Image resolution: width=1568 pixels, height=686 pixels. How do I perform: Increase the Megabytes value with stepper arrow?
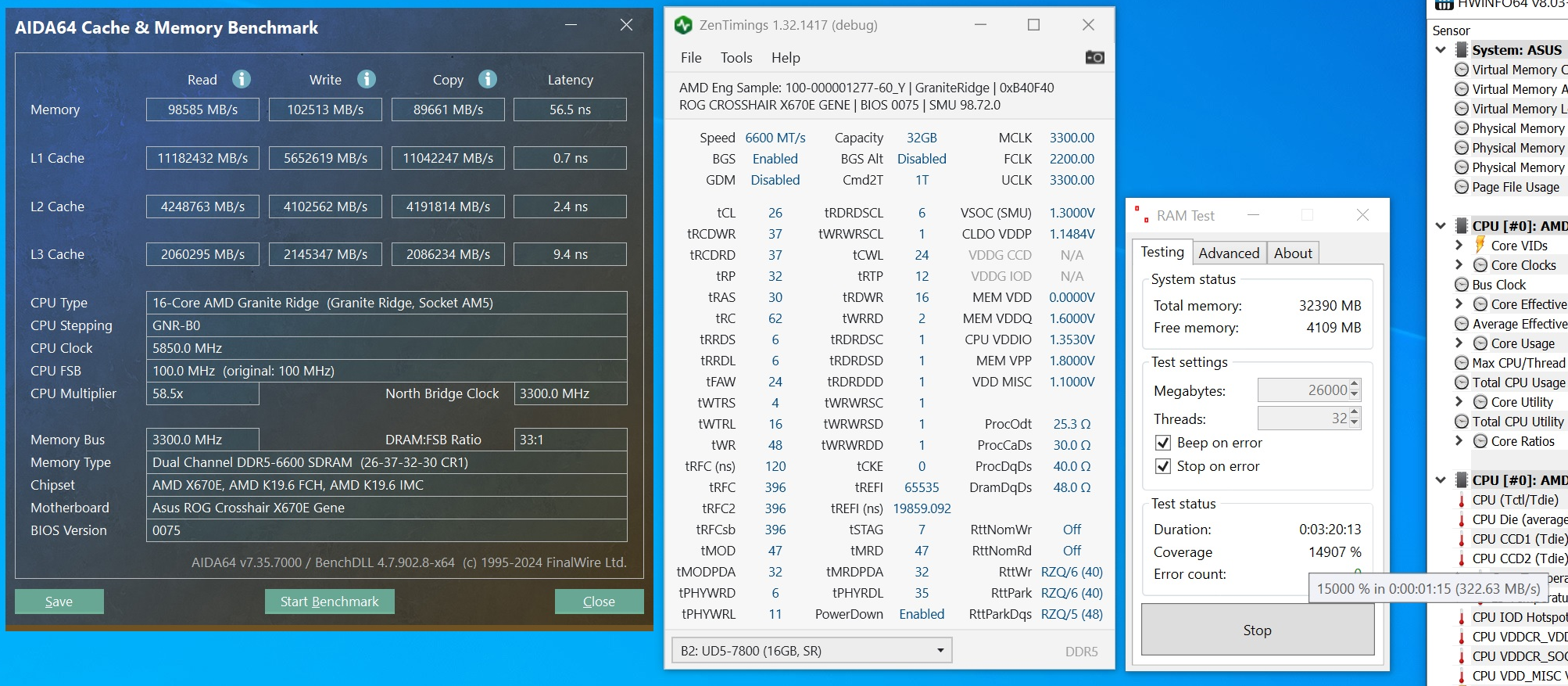click(x=1355, y=385)
